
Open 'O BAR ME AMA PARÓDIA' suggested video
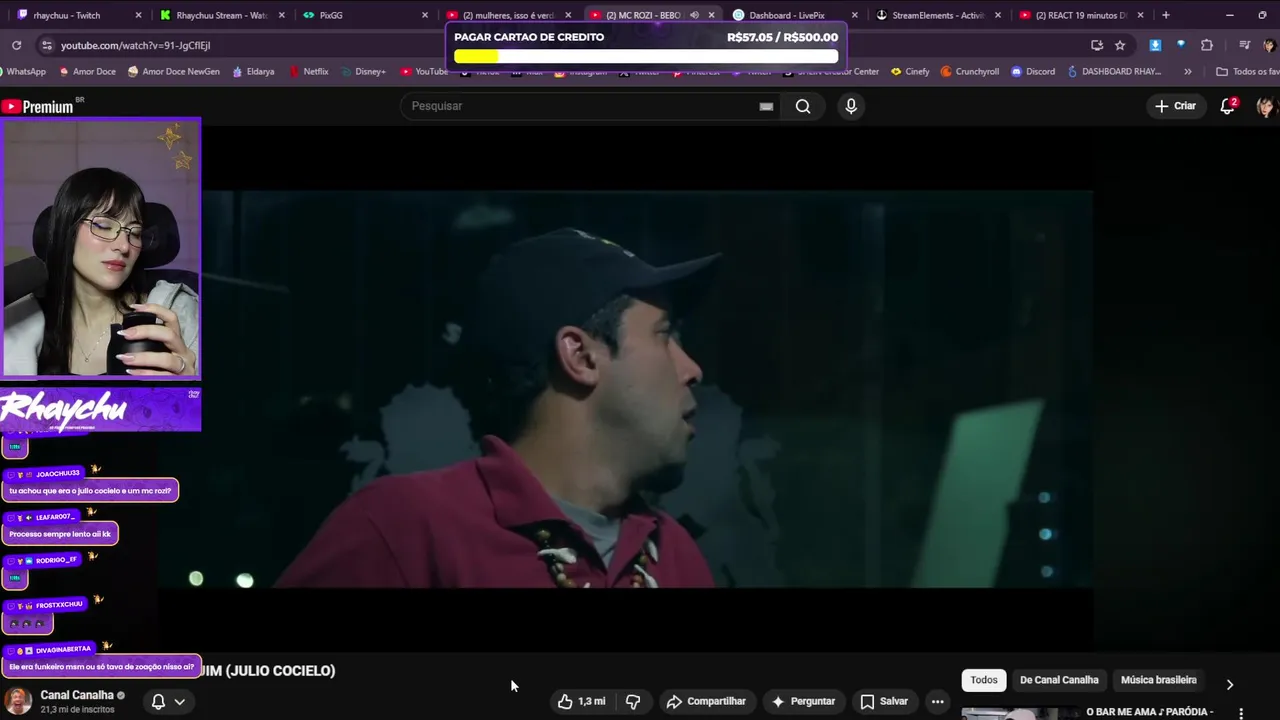1149,713
